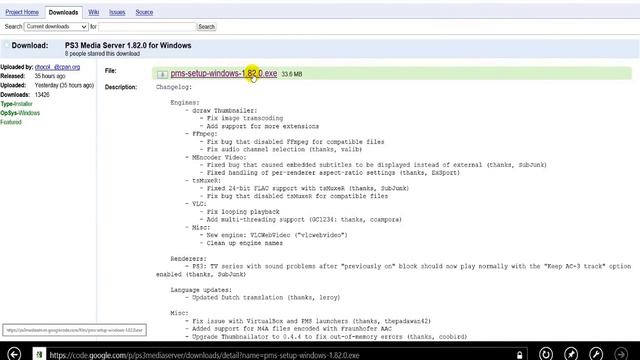Click the 33.6 MB file size text
640x360 pixels.
point(292,74)
